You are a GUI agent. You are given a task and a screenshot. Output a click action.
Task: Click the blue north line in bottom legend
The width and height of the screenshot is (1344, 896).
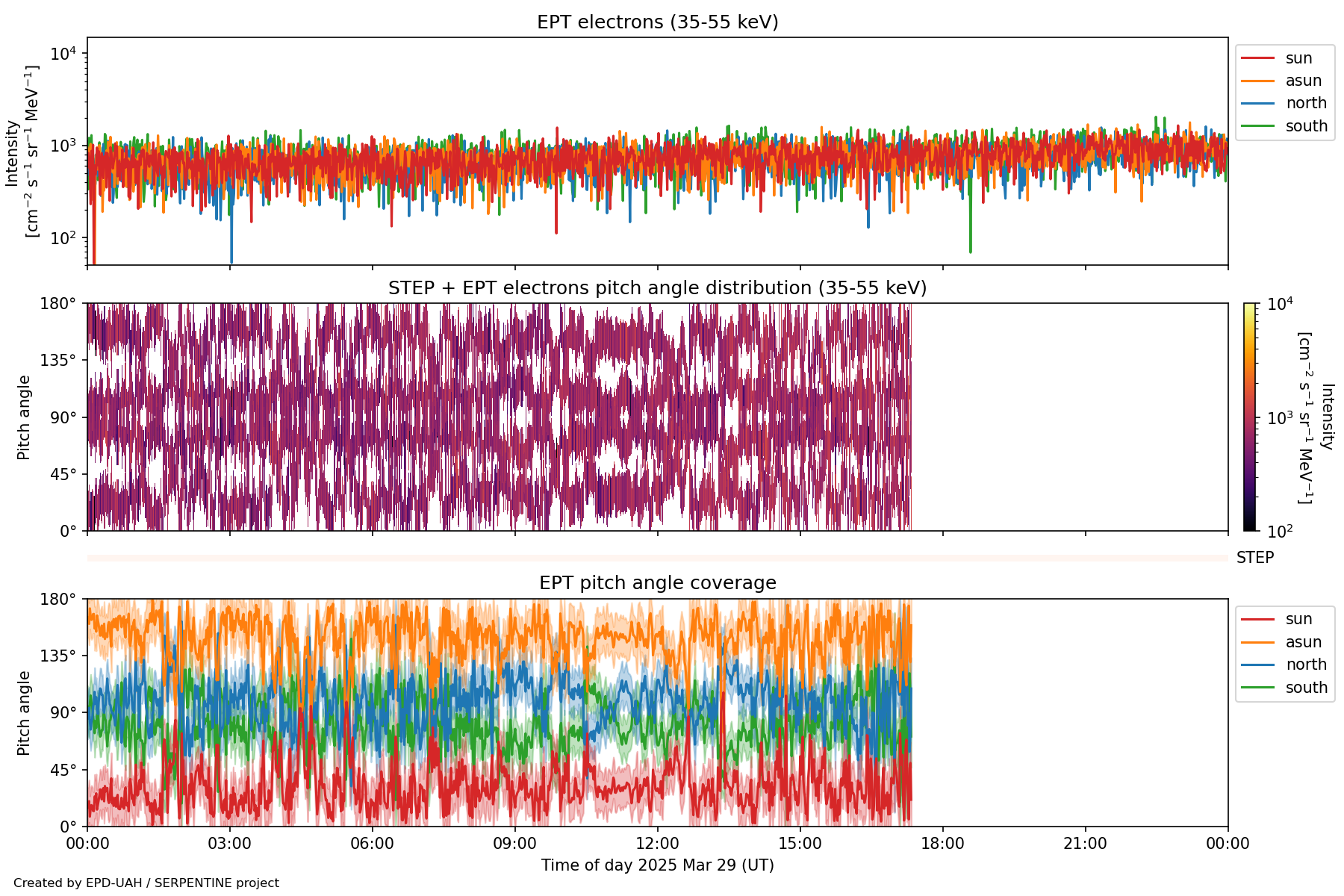pos(1257,665)
